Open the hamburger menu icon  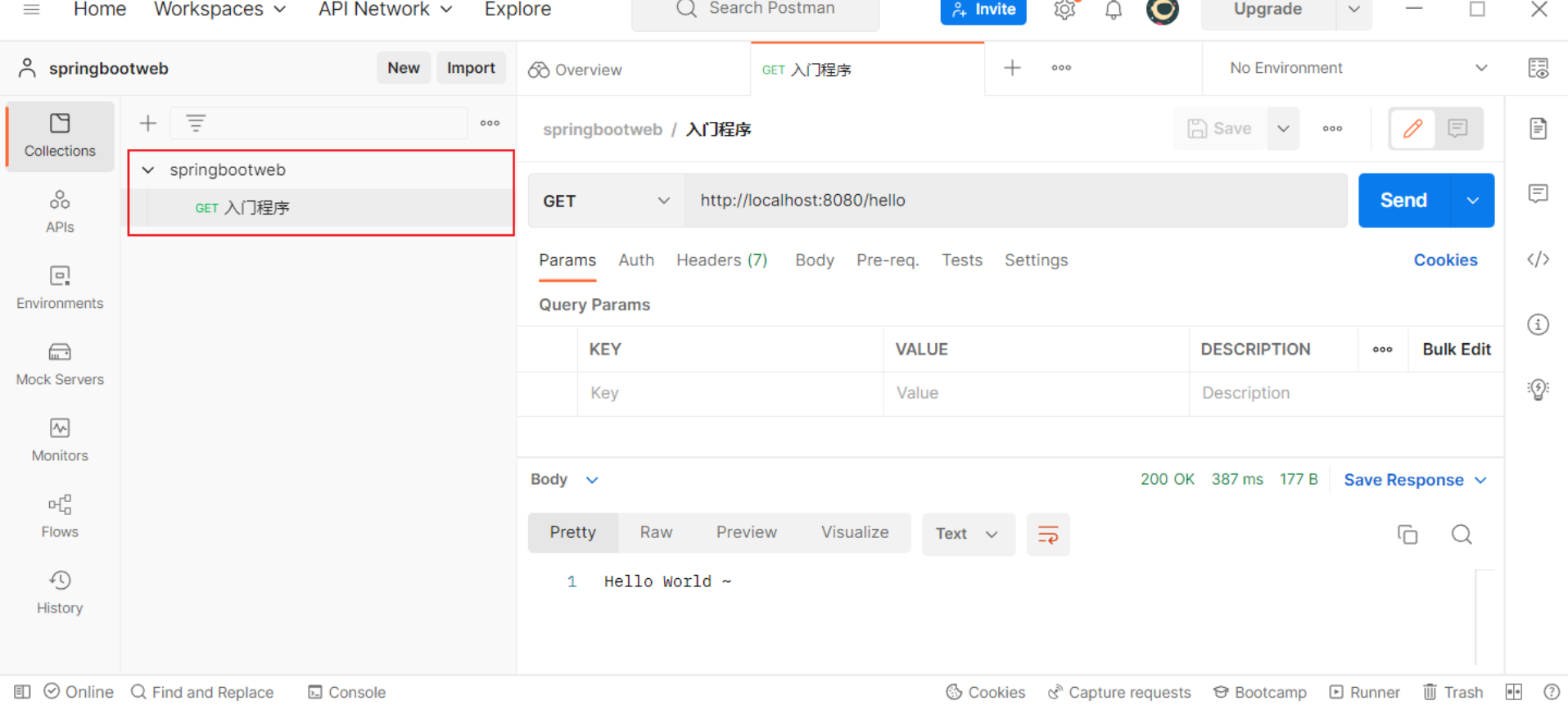pos(31,10)
